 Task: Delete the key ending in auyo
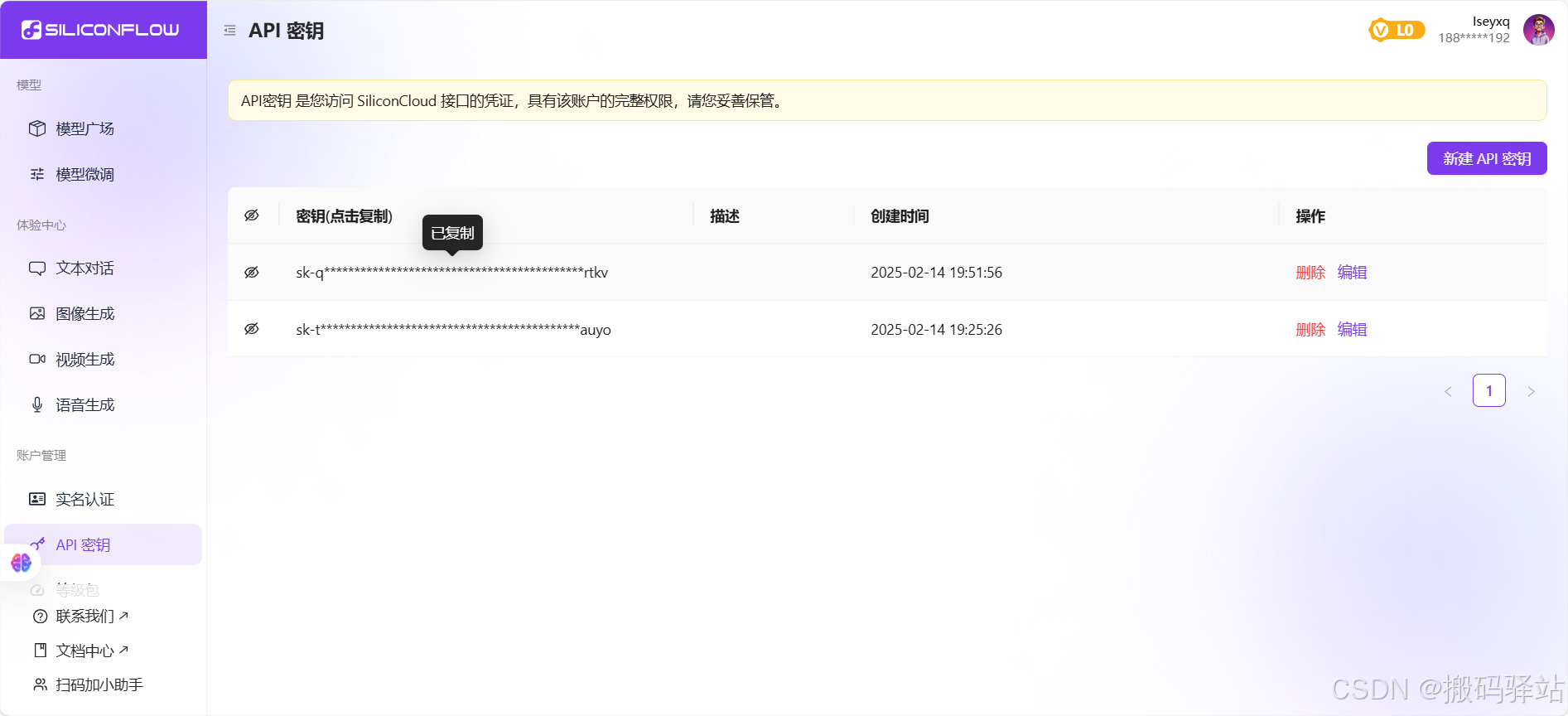pyautogui.click(x=1310, y=330)
